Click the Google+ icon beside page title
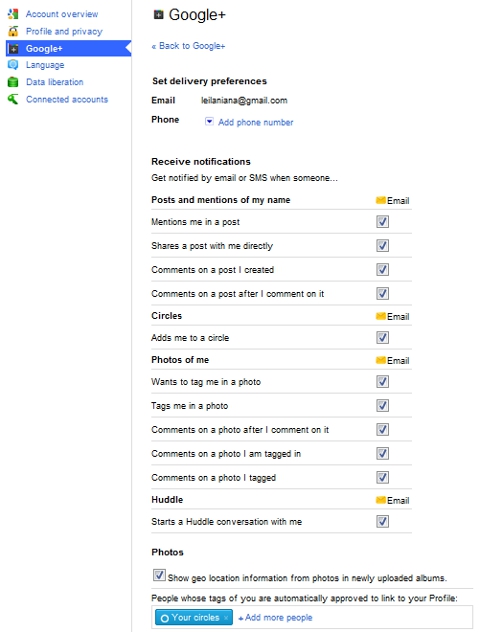The height and width of the screenshot is (632, 480). point(158,15)
